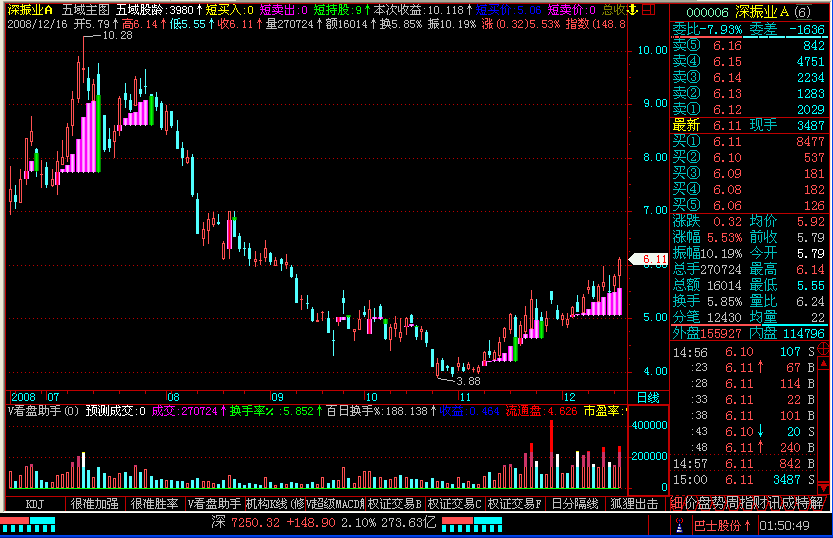Switch to the 机构K线 indicator tab
Viewport: 833px width, 538px height.
(x=275, y=503)
